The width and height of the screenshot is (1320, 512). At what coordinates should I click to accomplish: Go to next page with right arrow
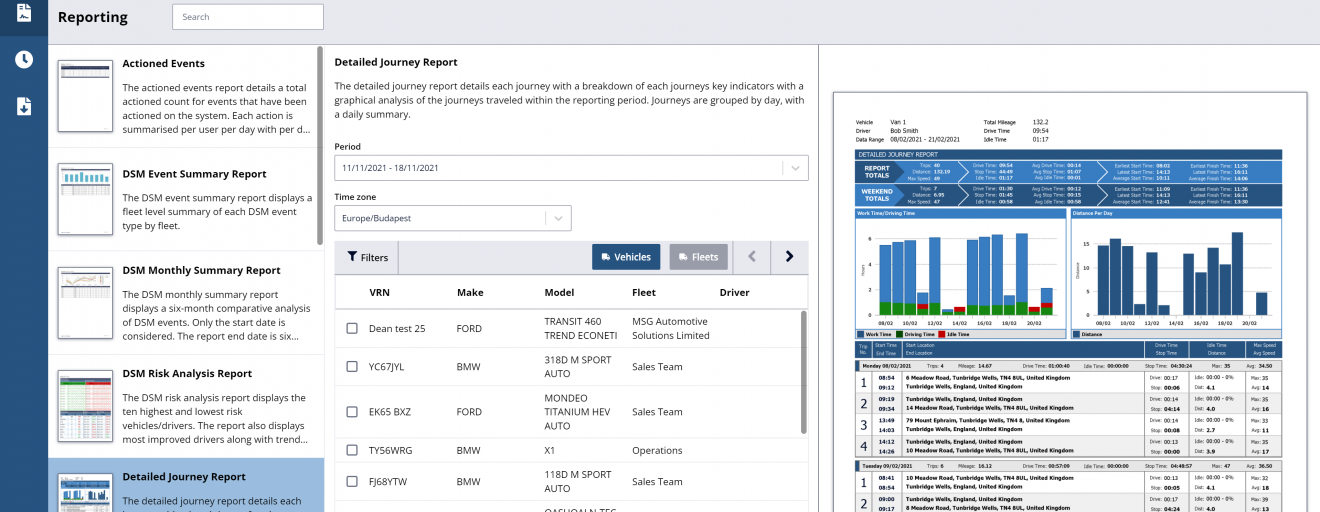789,257
